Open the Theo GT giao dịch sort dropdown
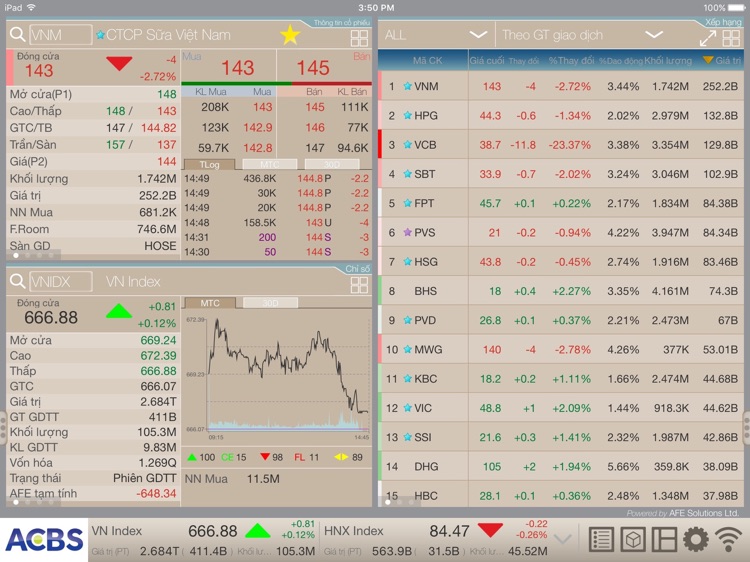This screenshot has width=750, height=562. click(582, 35)
